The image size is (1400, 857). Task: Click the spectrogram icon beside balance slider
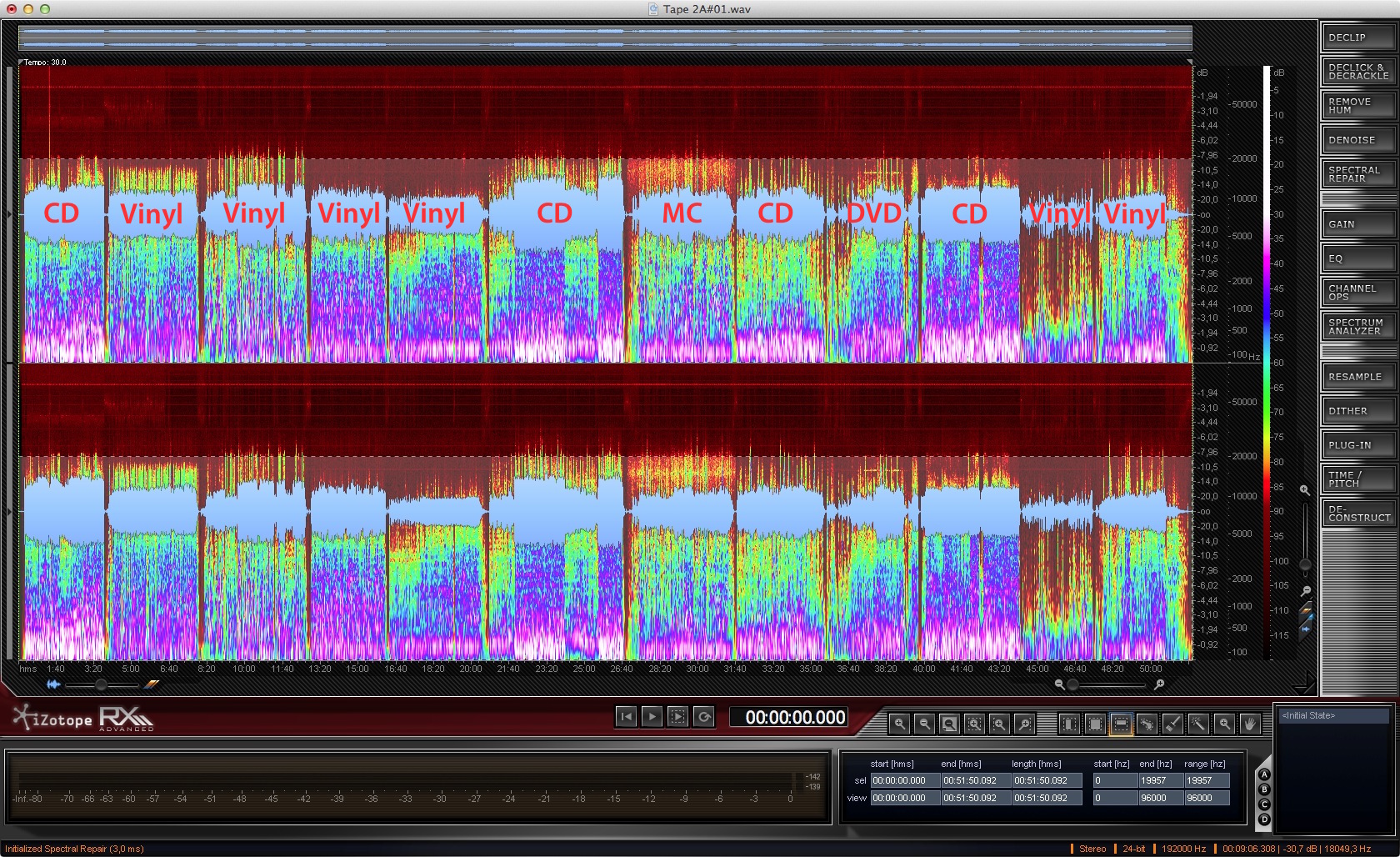point(152,684)
